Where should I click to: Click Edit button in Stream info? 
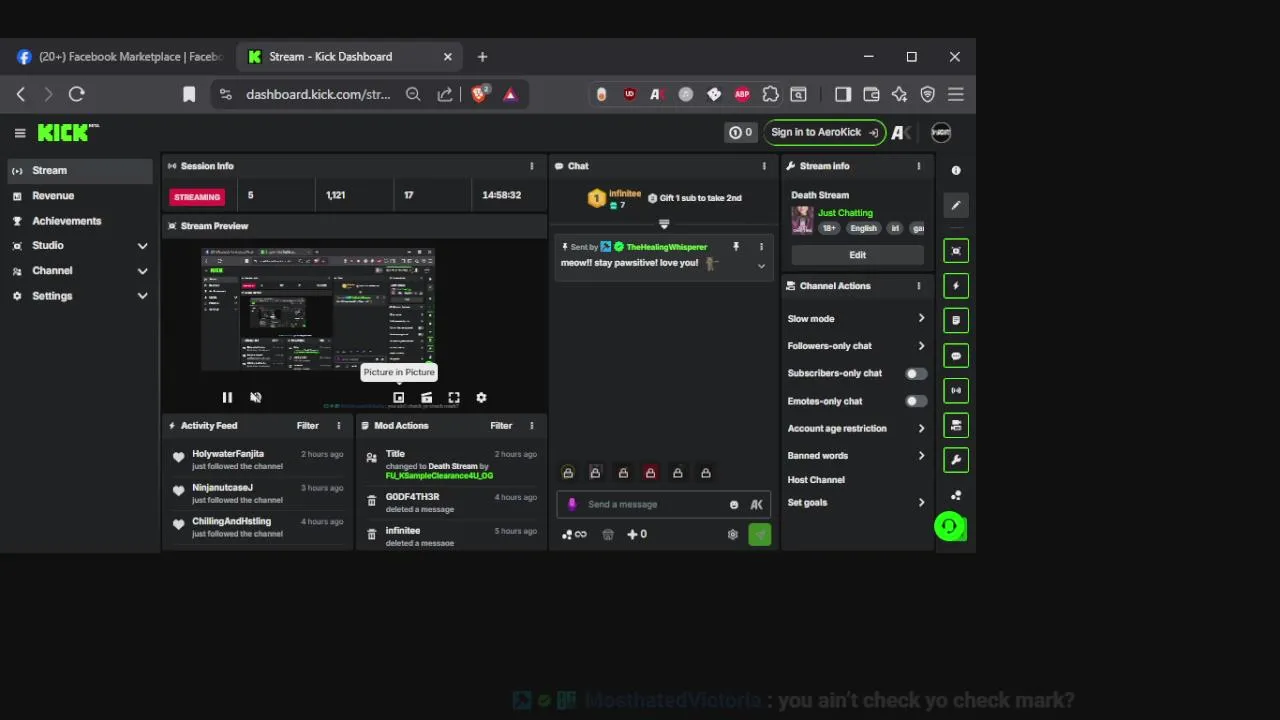857,255
